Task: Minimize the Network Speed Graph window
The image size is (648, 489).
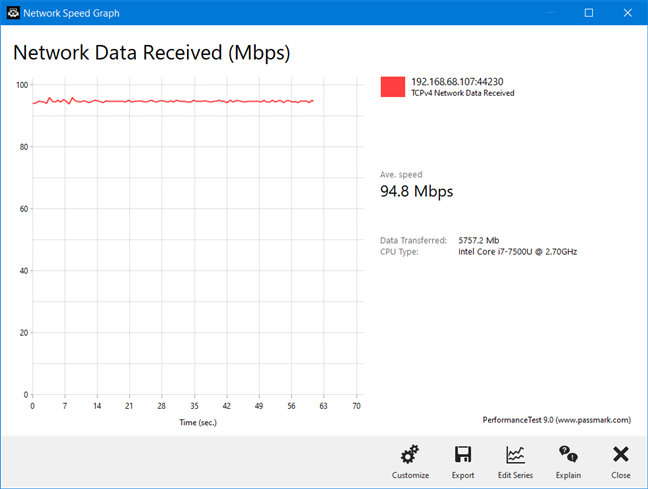Action: click(x=550, y=13)
